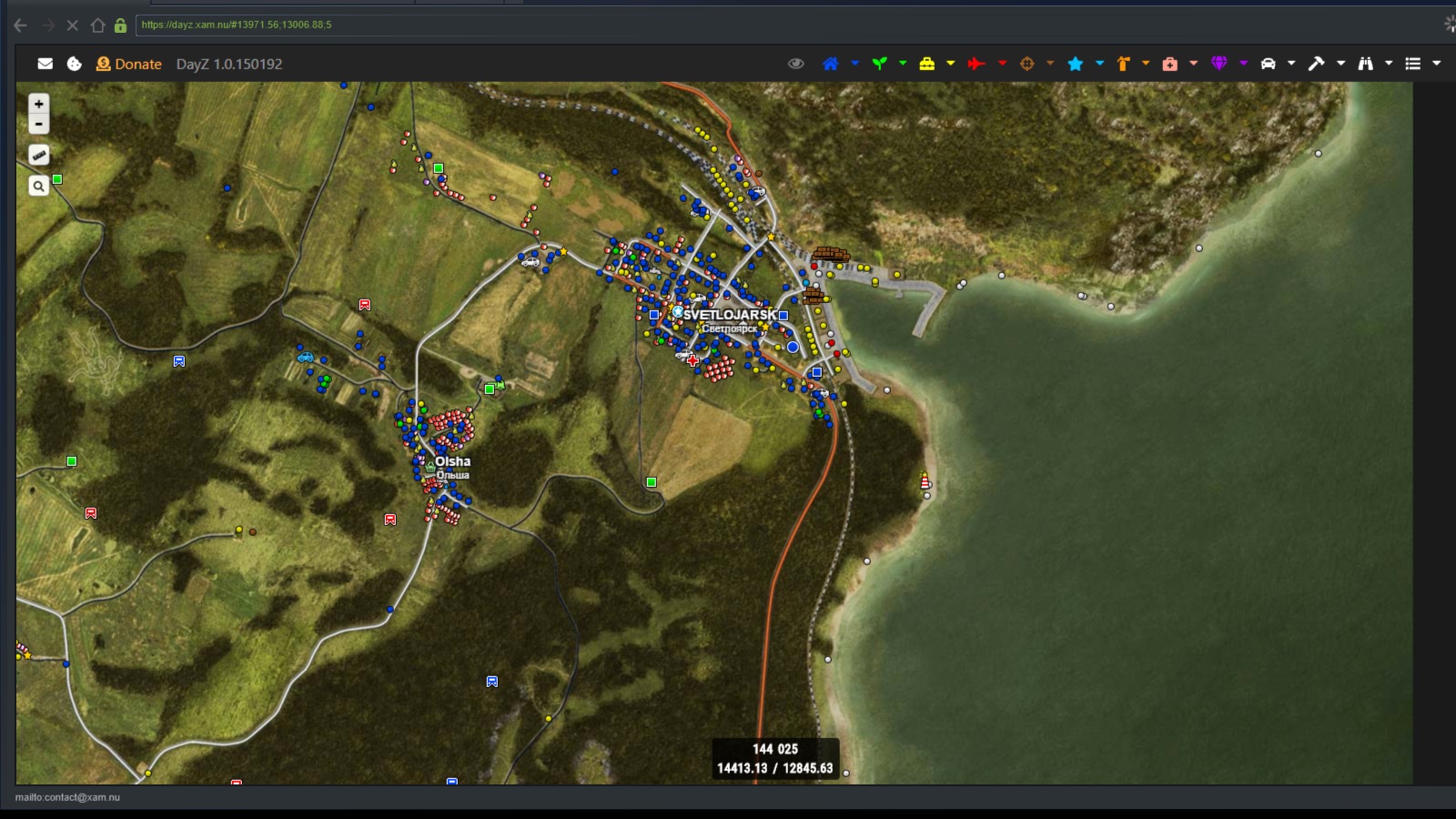Viewport: 1456px width, 819px height.
Task: Toggle the brown crosshair hunting loot layer
Action: [x=1027, y=64]
